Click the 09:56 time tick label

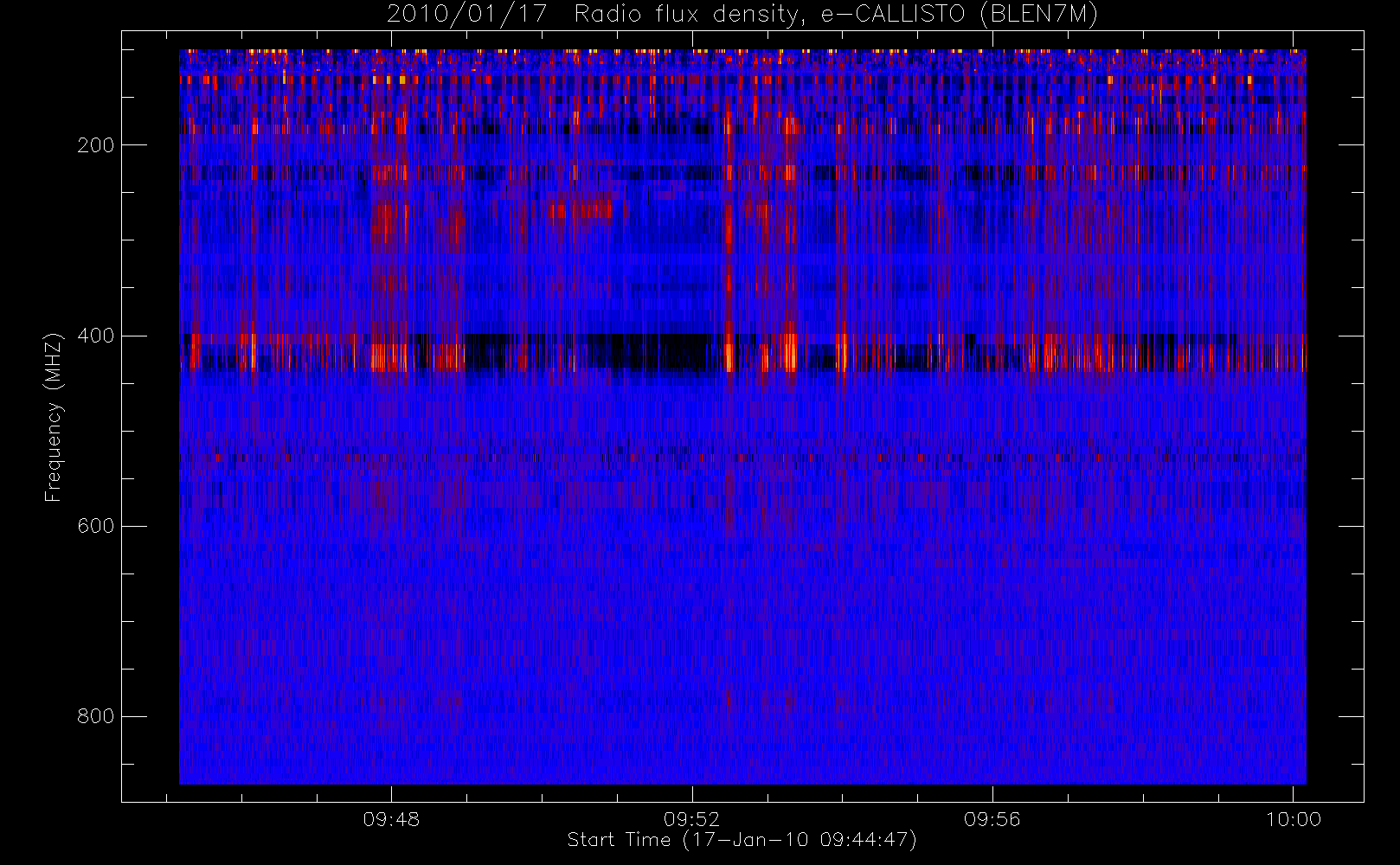pos(992,819)
